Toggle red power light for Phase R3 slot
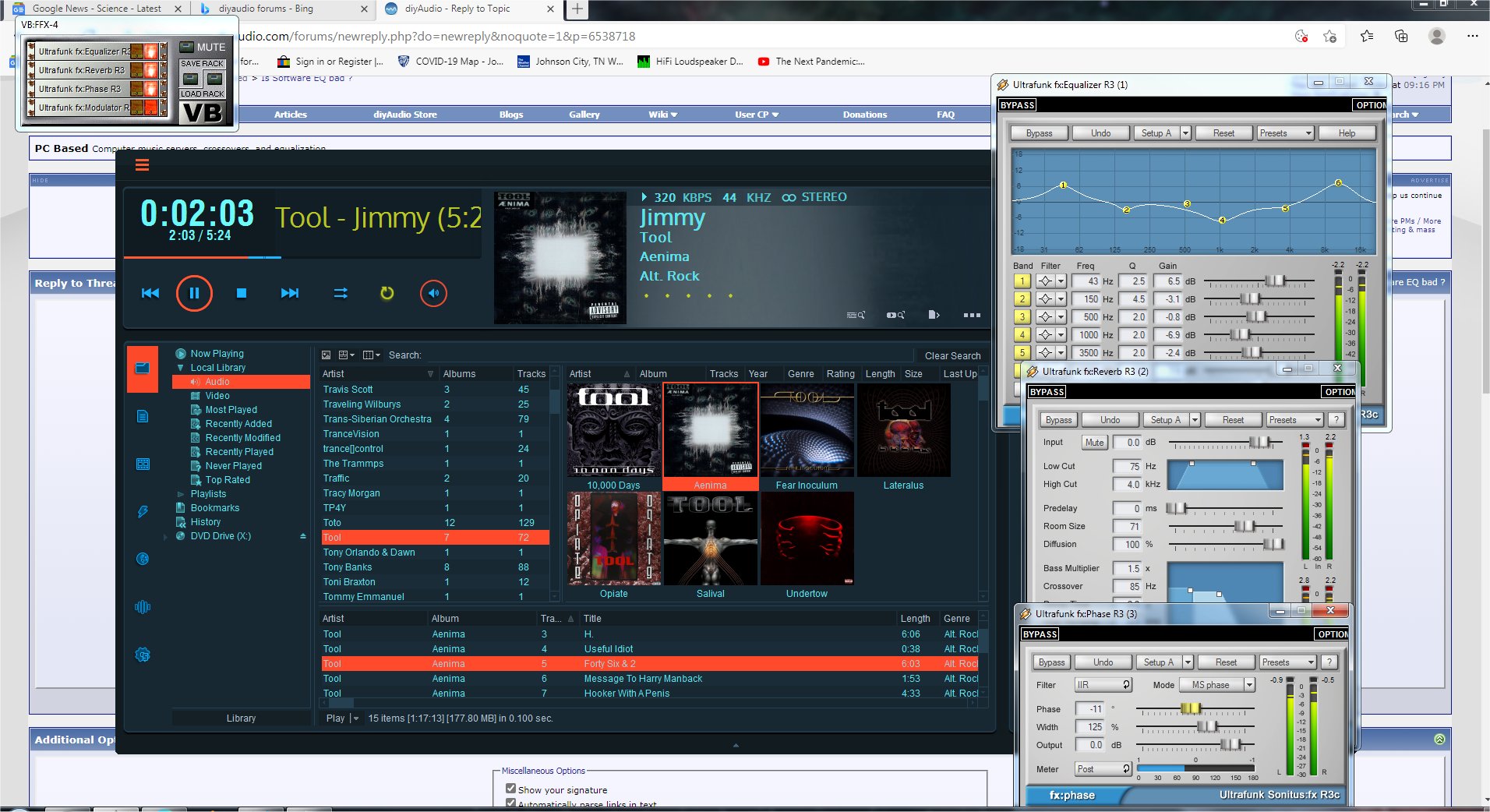The height and width of the screenshot is (812, 1490). [150, 89]
